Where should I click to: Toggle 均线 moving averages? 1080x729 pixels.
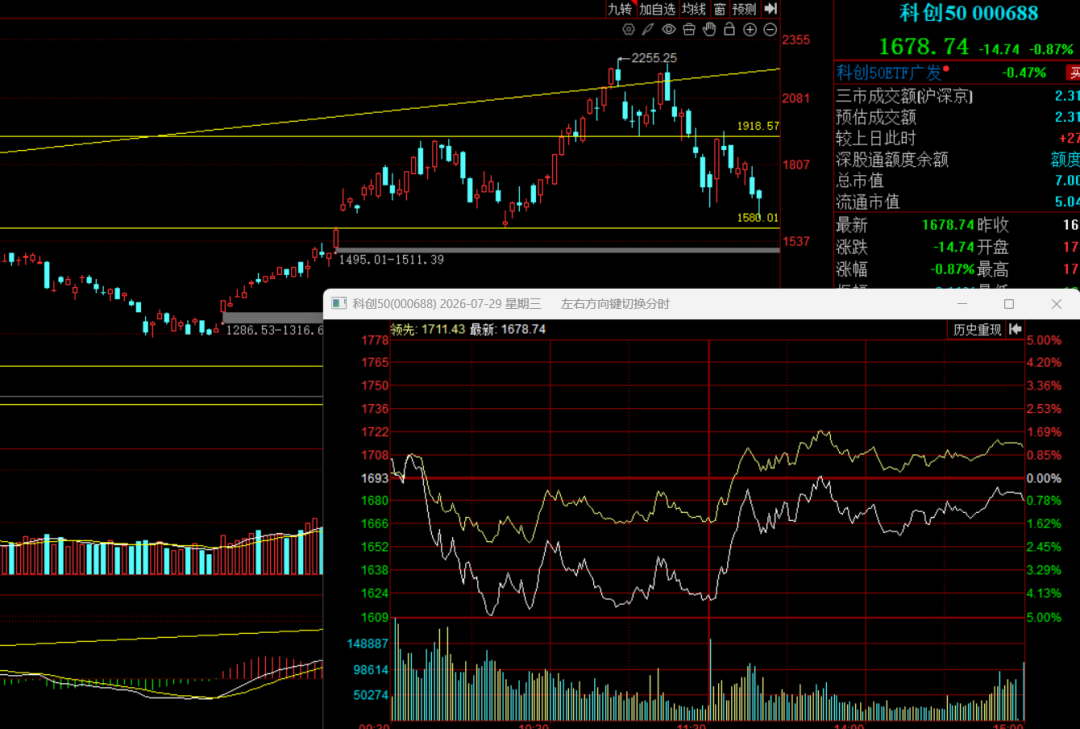click(x=694, y=9)
